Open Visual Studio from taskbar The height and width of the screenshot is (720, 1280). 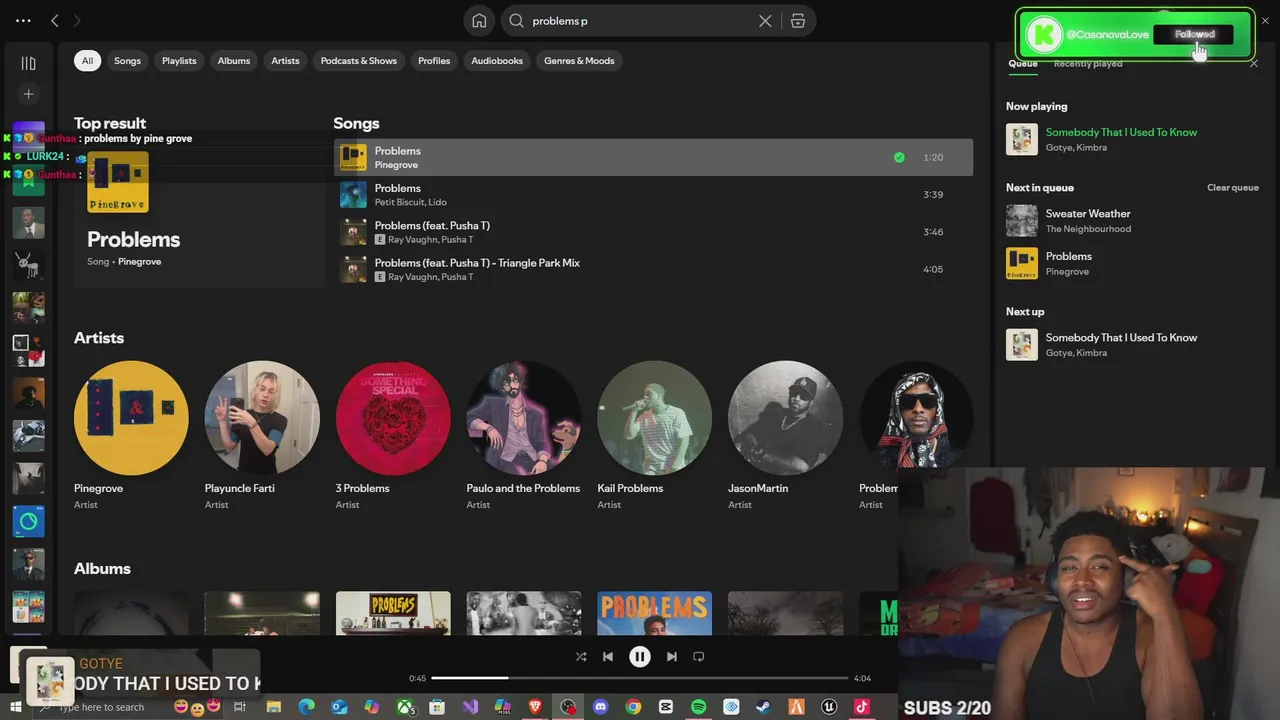tap(470, 707)
